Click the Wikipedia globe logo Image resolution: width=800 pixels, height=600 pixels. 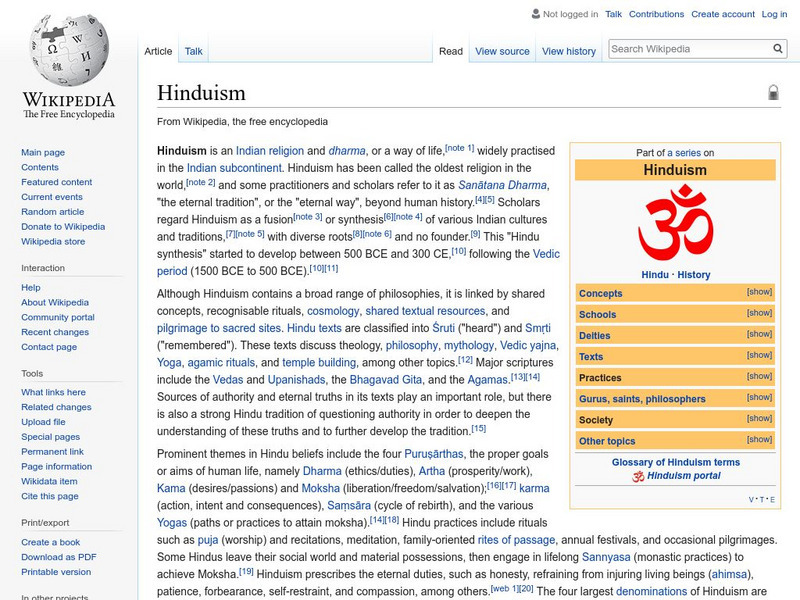(69, 50)
